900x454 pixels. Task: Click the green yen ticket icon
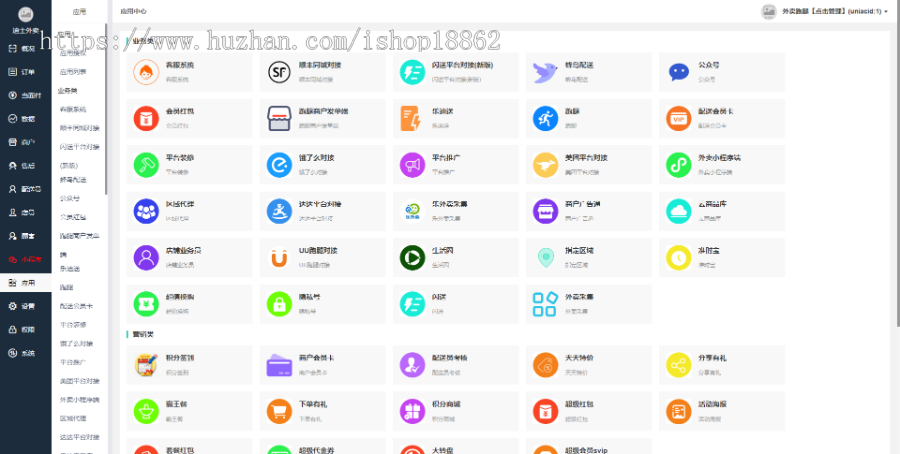[x=146, y=304]
